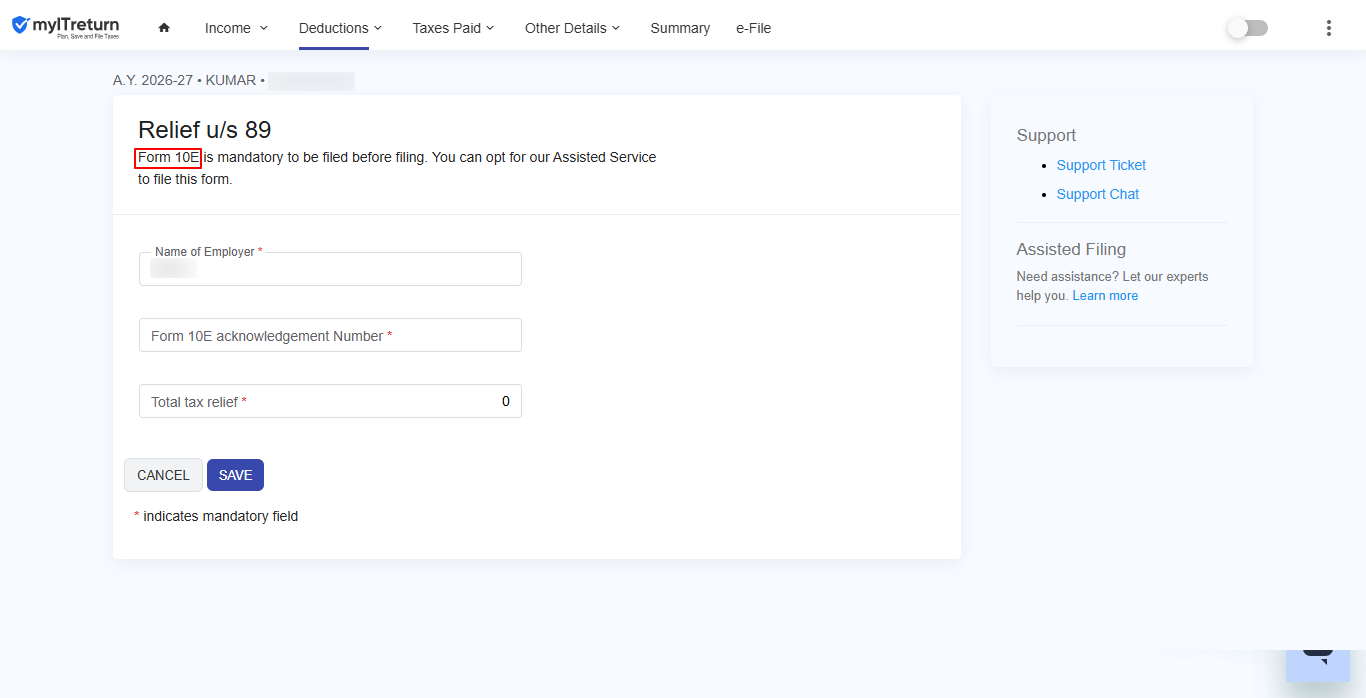
Task: Focus the Name of Employer field
Action: tap(330, 269)
